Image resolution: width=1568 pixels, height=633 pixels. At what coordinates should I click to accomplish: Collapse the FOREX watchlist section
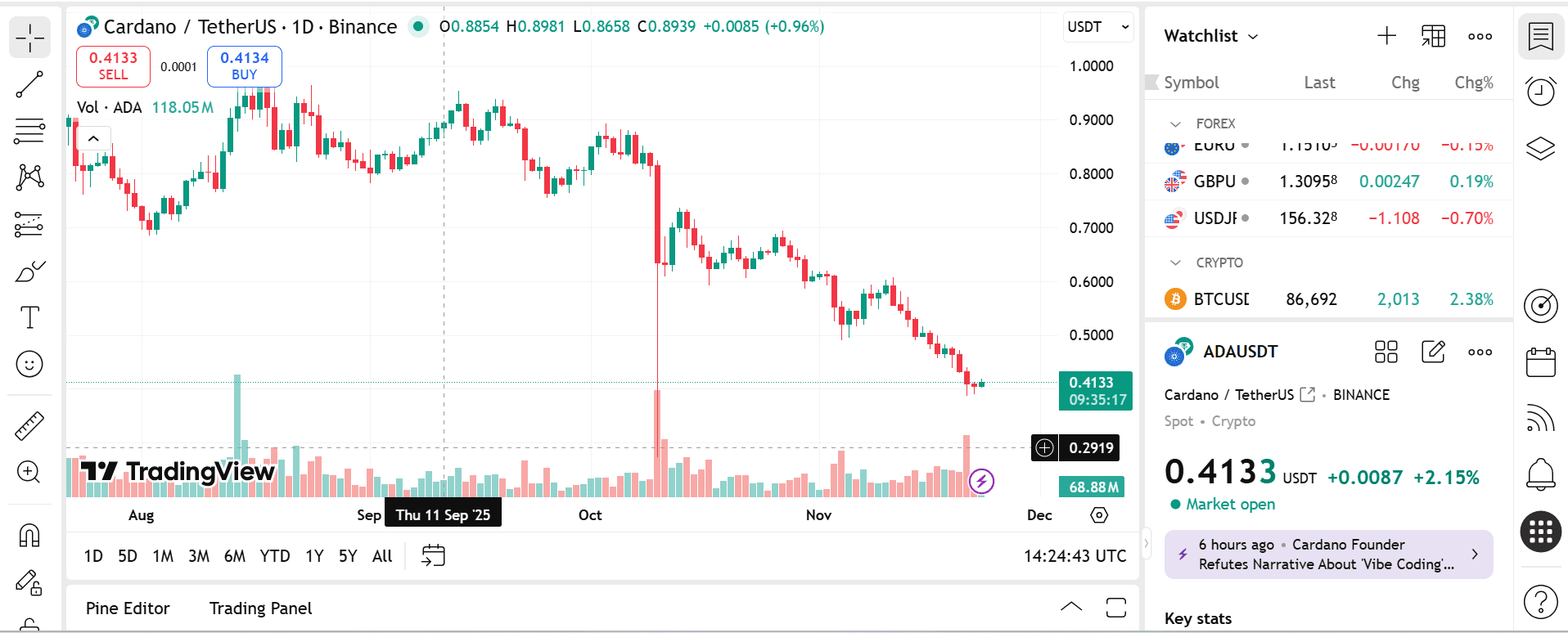coord(1176,124)
